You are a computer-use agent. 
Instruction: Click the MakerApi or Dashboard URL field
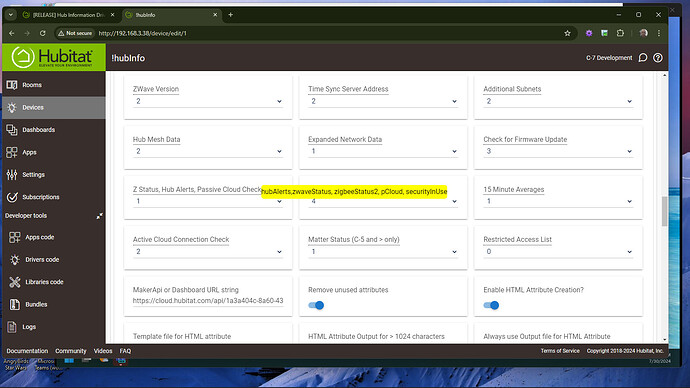(x=208, y=301)
